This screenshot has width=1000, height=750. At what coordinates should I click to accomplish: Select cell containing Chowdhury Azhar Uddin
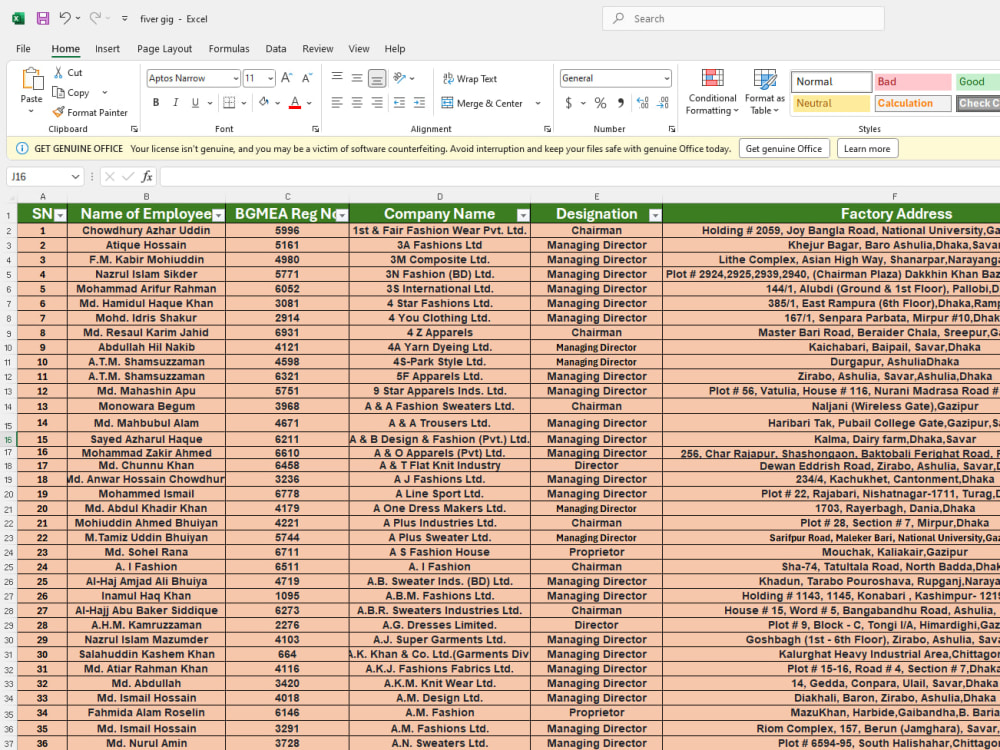(146, 230)
